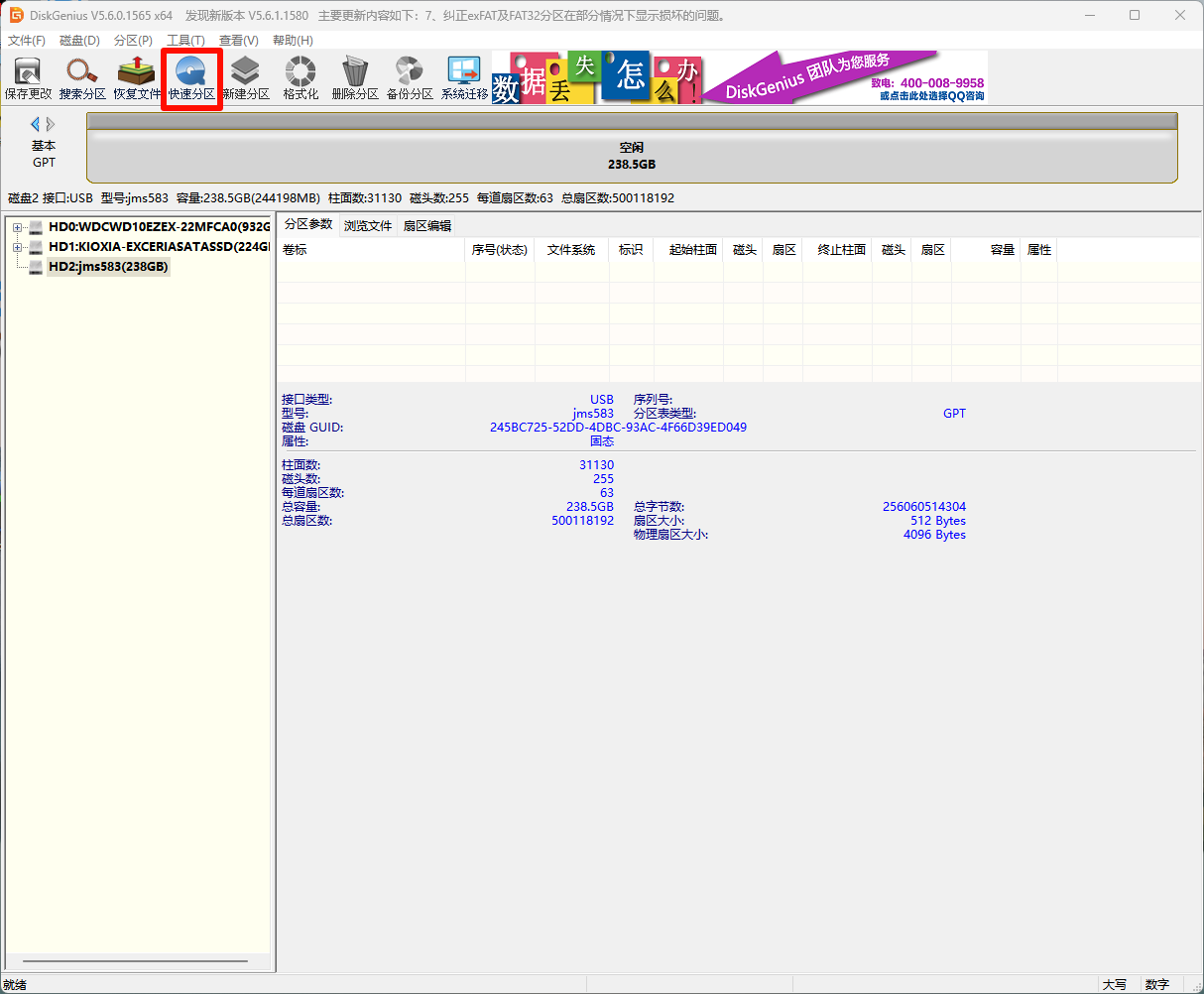Open the 工具(T) menu
Image resolution: width=1204 pixels, height=994 pixels.
185,41
